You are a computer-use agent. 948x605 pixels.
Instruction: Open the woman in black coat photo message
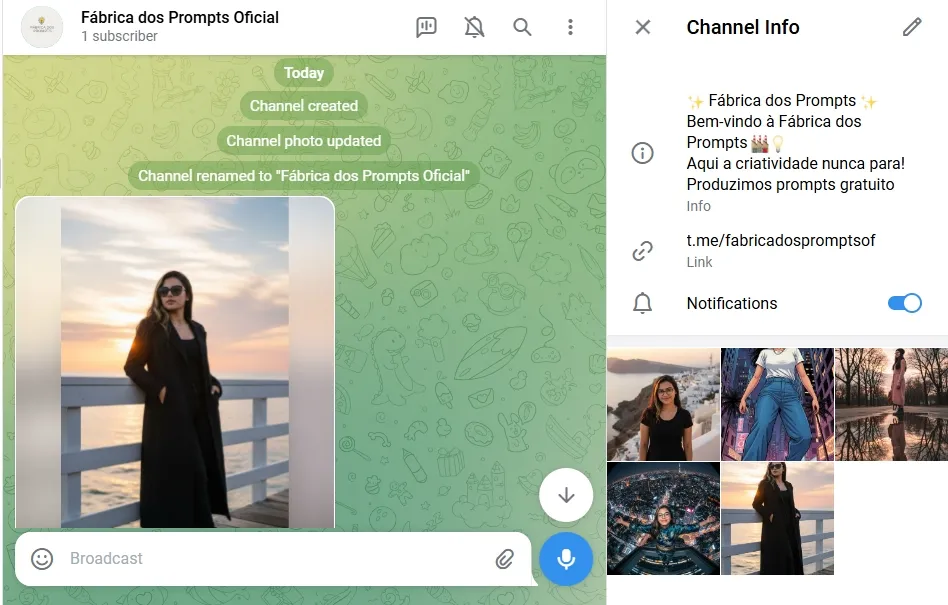pyautogui.click(x=175, y=362)
